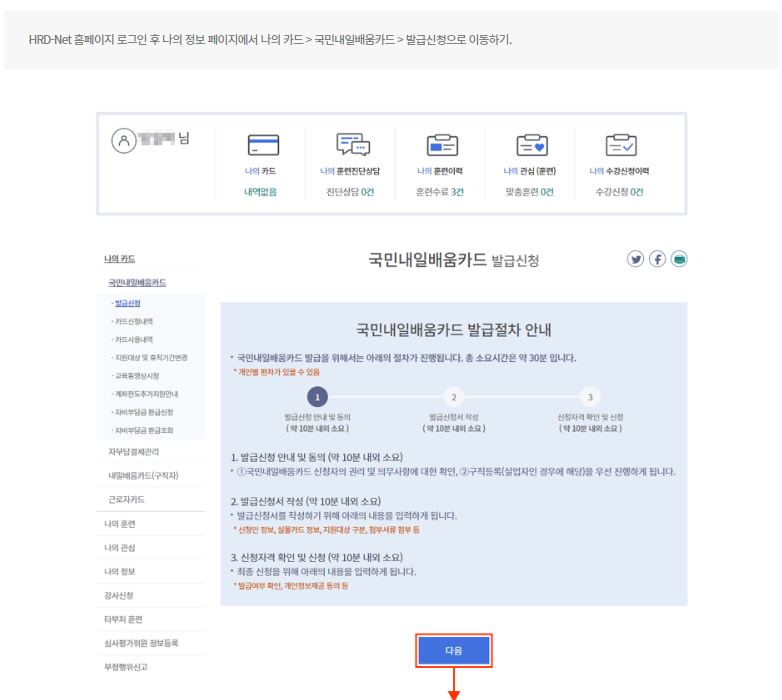Click heading 1. 발급신청 안내 및 동의
This screenshot has height=700, width=782.
tap(317, 457)
